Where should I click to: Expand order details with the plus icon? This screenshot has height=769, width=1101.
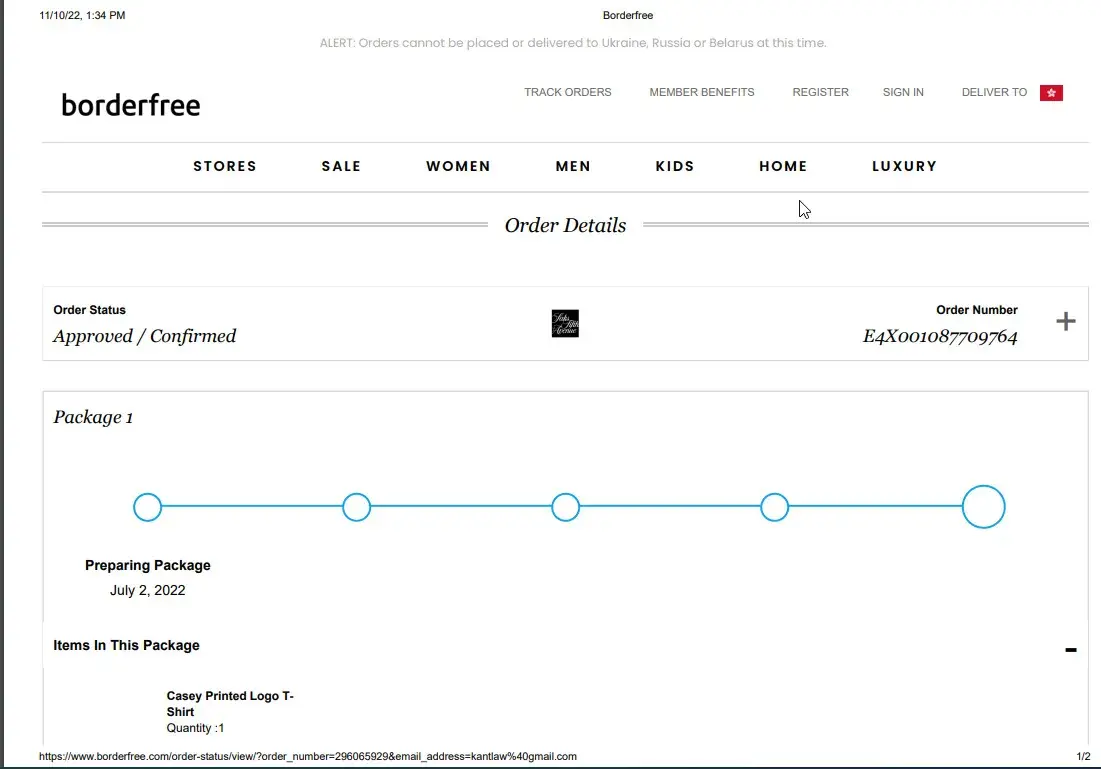1066,321
